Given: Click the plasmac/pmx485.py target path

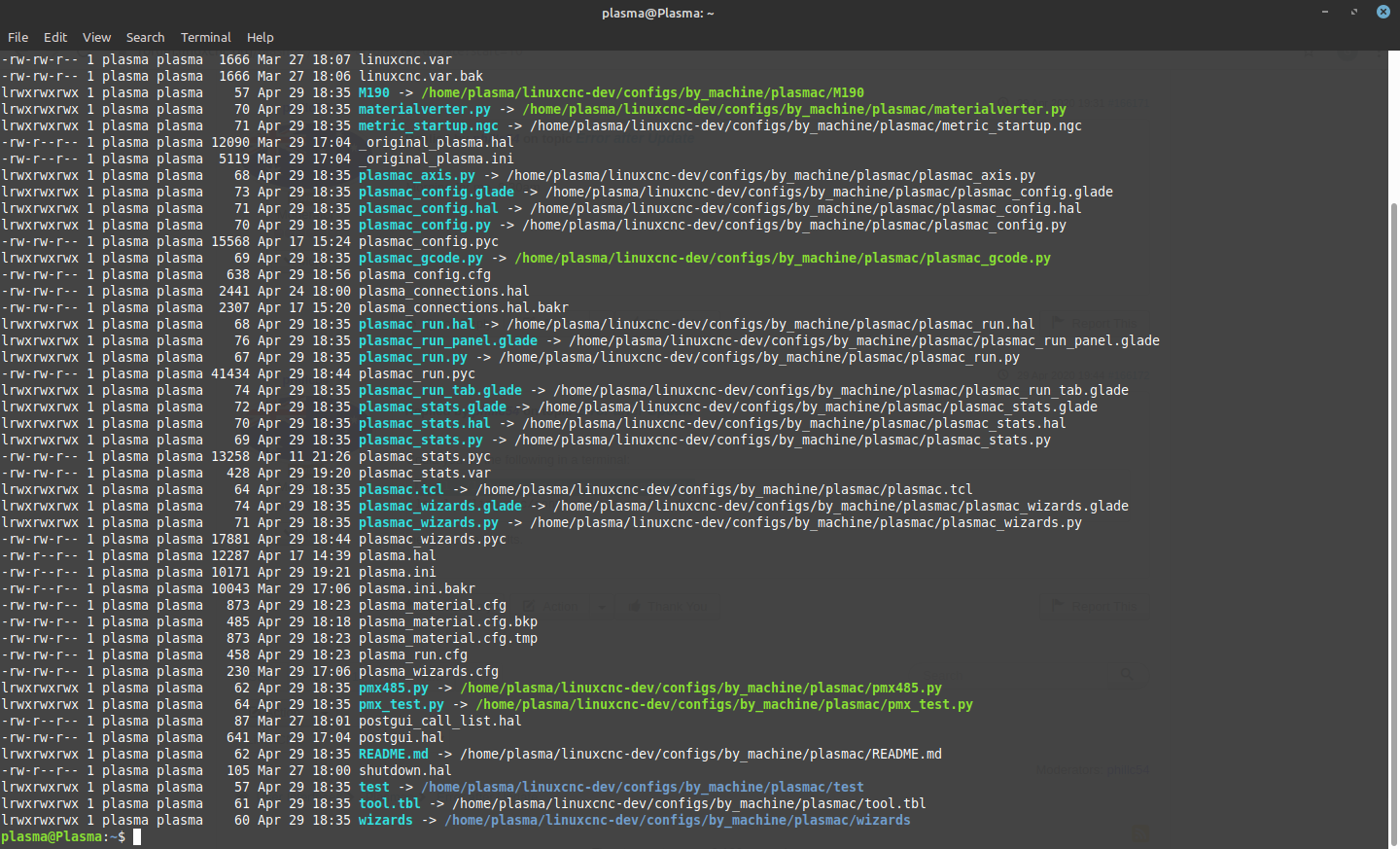Looking at the screenshot, I should pyautogui.click(x=701, y=688).
